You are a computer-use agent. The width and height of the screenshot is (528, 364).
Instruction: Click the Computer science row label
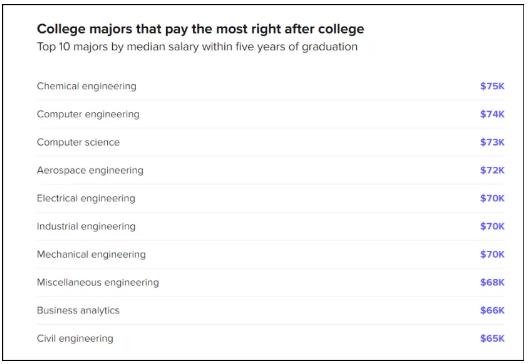point(78,142)
